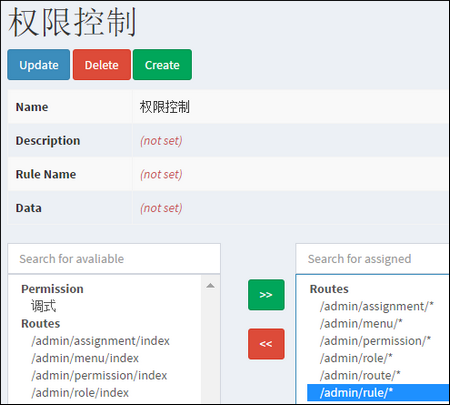Select /admin/assignment/* in assigned routes
This screenshot has width=450, height=405.
[377, 306]
